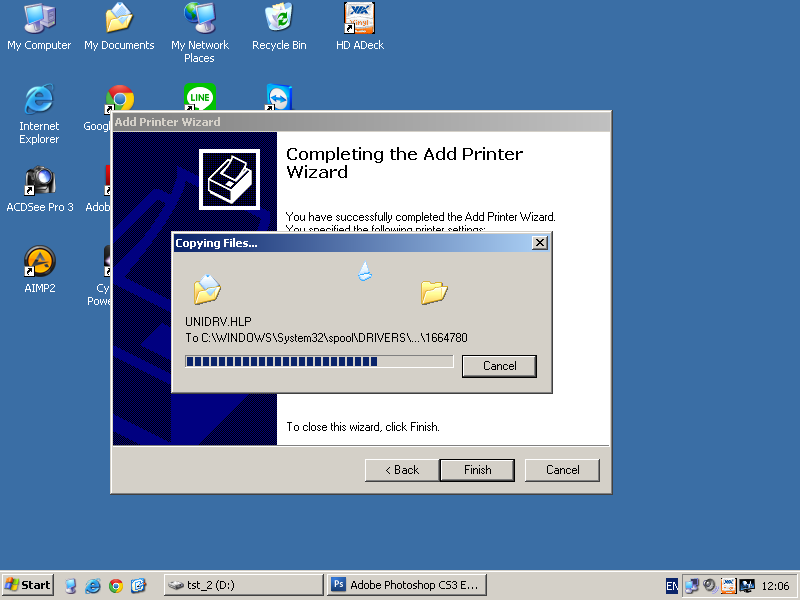
Task: Click 'Completing the Add Printer Wizard' heading
Action: (x=405, y=163)
